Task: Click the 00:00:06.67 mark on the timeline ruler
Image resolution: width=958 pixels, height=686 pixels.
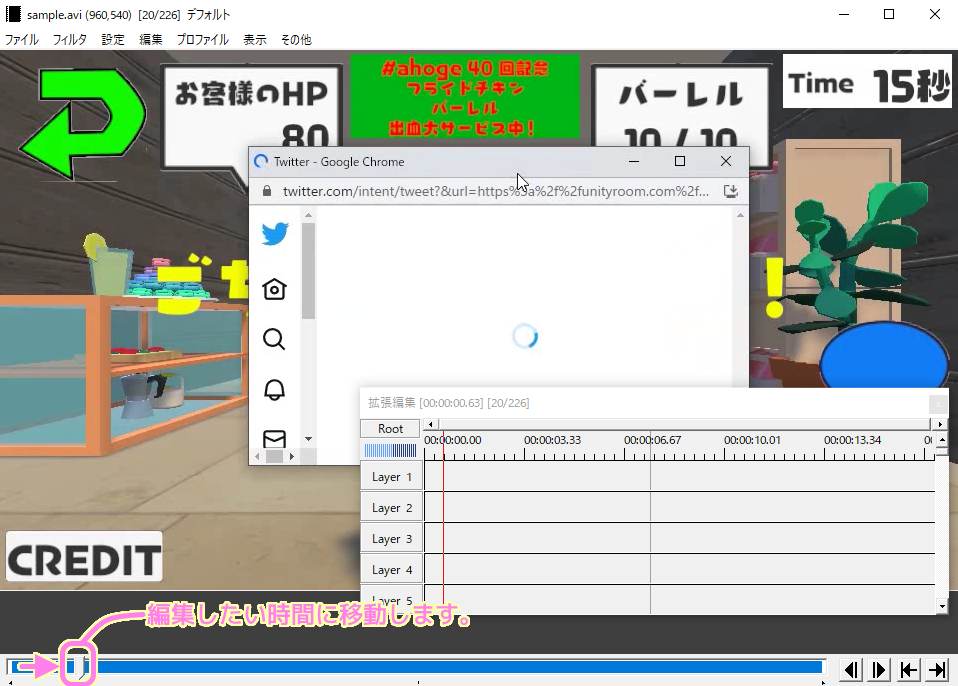Action: pos(651,439)
